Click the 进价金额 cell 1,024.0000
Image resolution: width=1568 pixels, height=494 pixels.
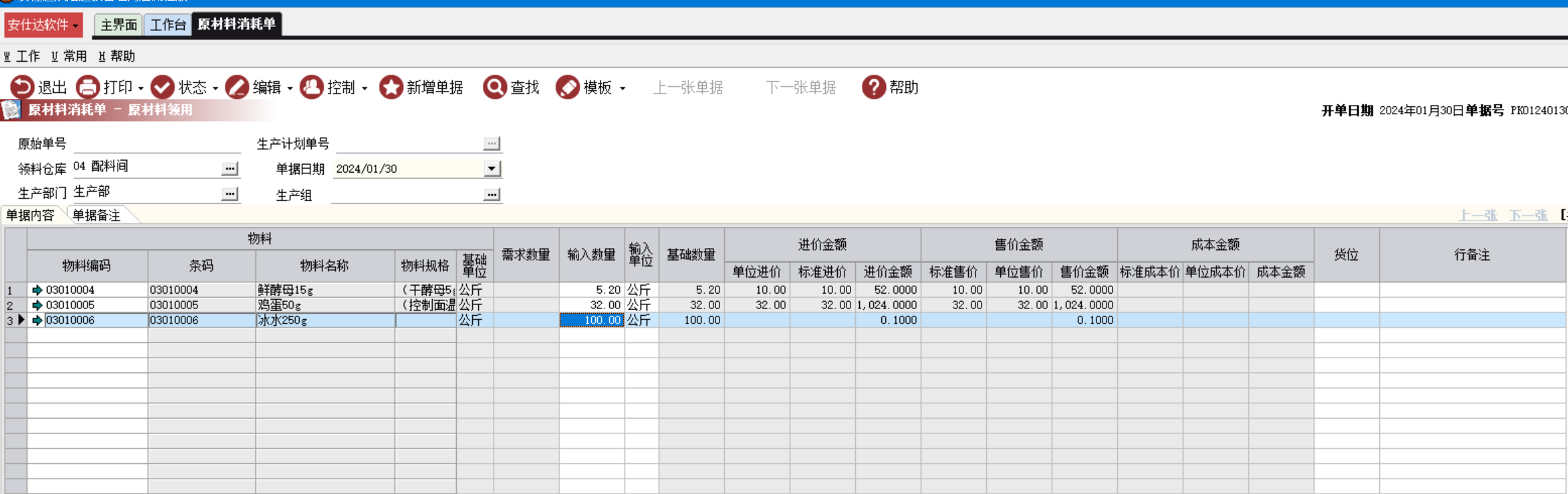888,305
